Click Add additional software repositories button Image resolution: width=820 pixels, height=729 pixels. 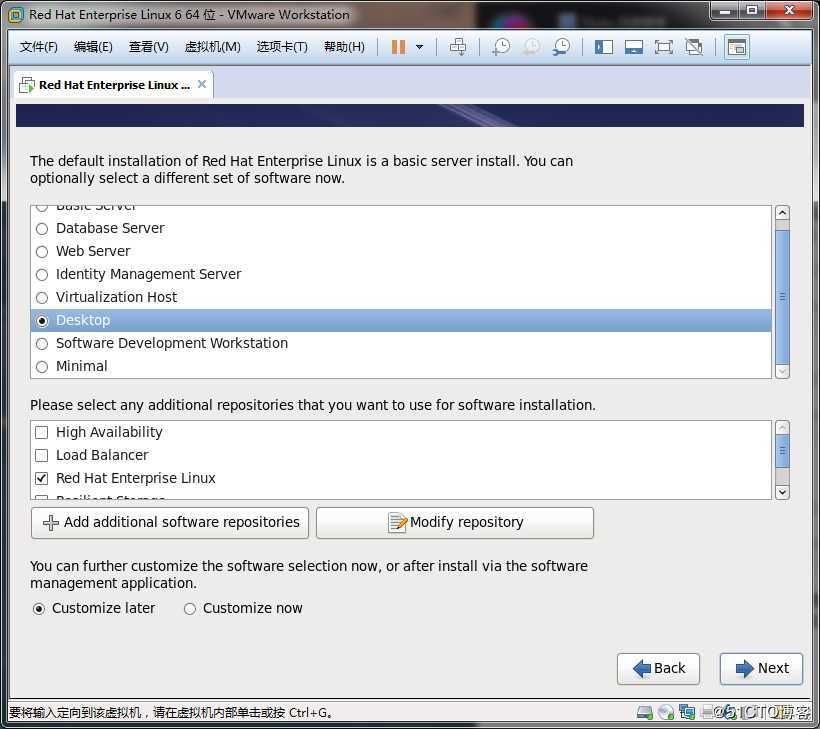(x=170, y=522)
